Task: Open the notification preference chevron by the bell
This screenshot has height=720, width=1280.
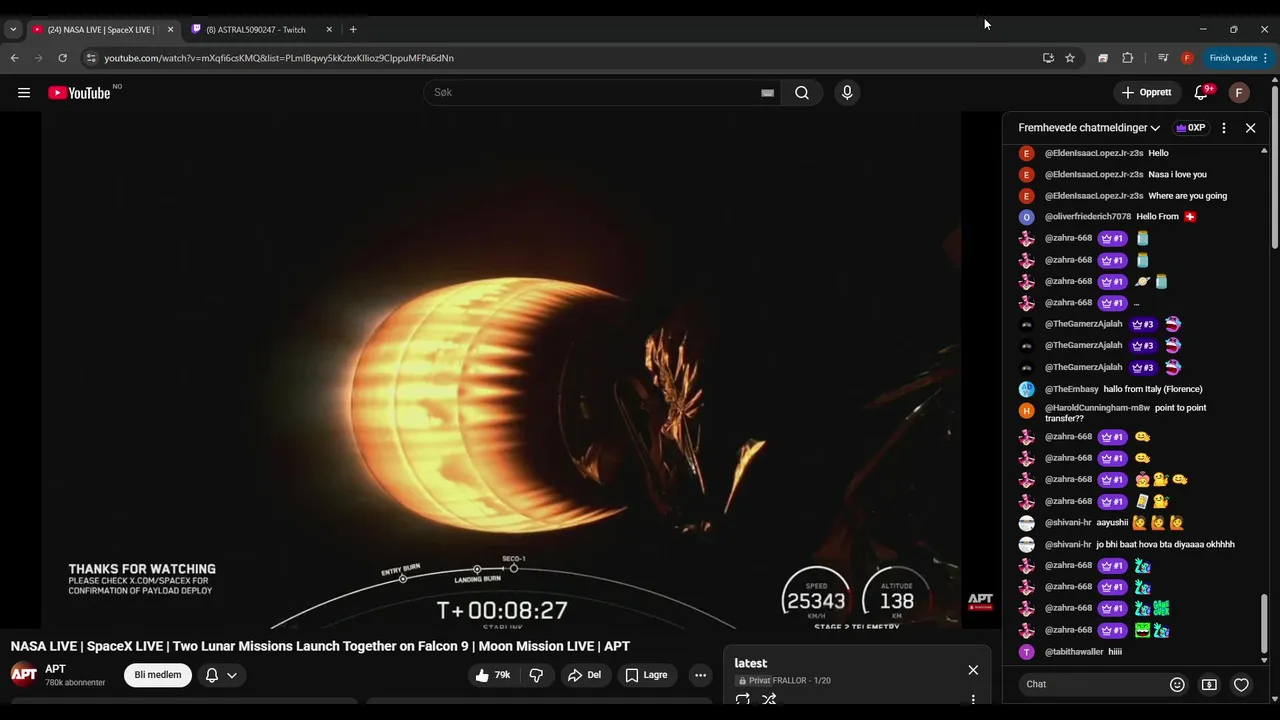Action: pyautogui.click(x=232, y=675)
